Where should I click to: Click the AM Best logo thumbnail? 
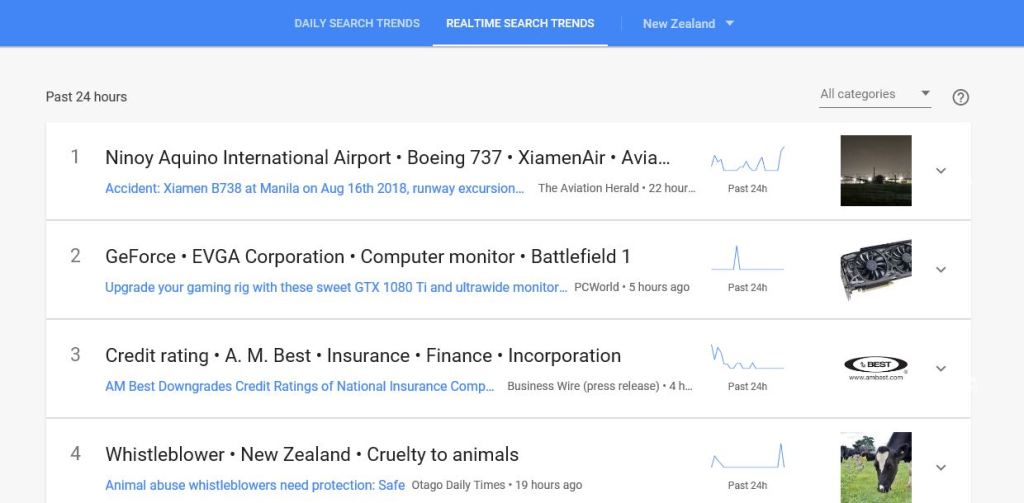coord(875,368)
